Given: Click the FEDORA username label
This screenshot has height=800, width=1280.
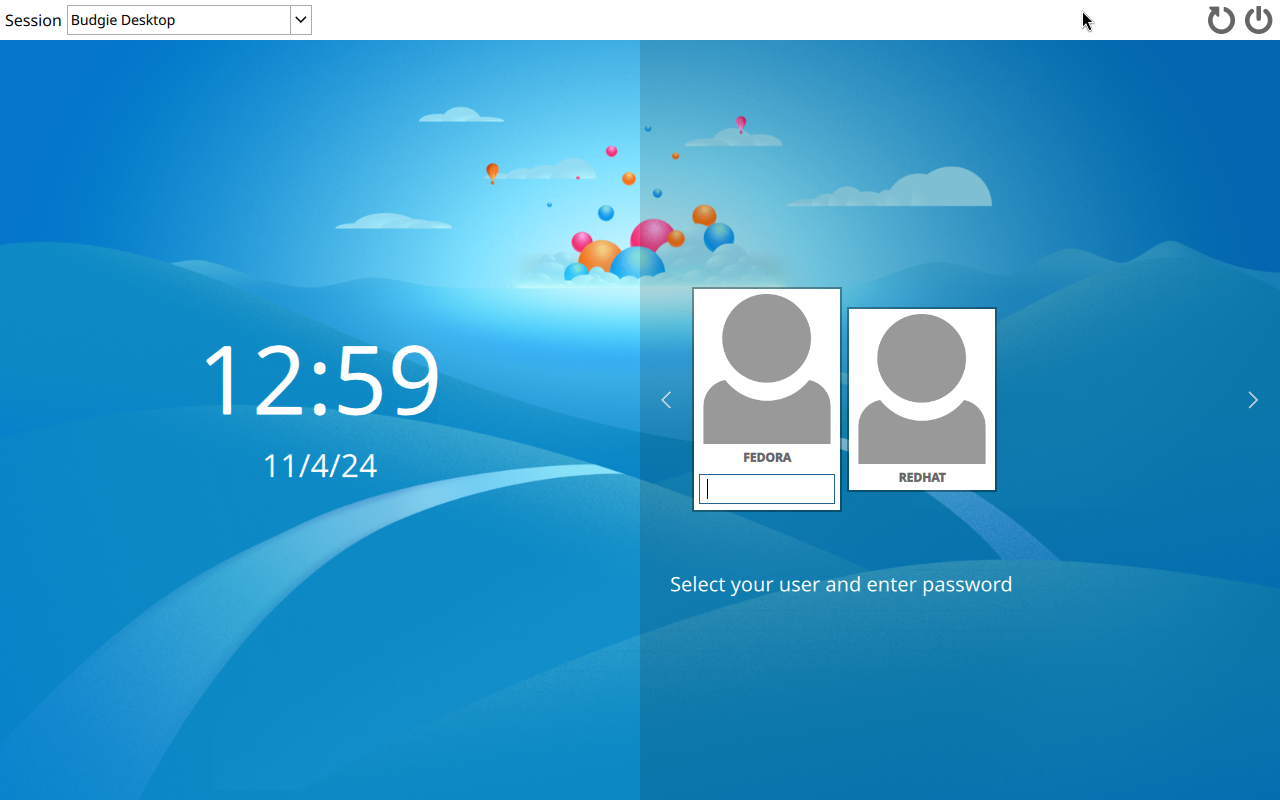Looking at the screenshot, I should (767, 457).
